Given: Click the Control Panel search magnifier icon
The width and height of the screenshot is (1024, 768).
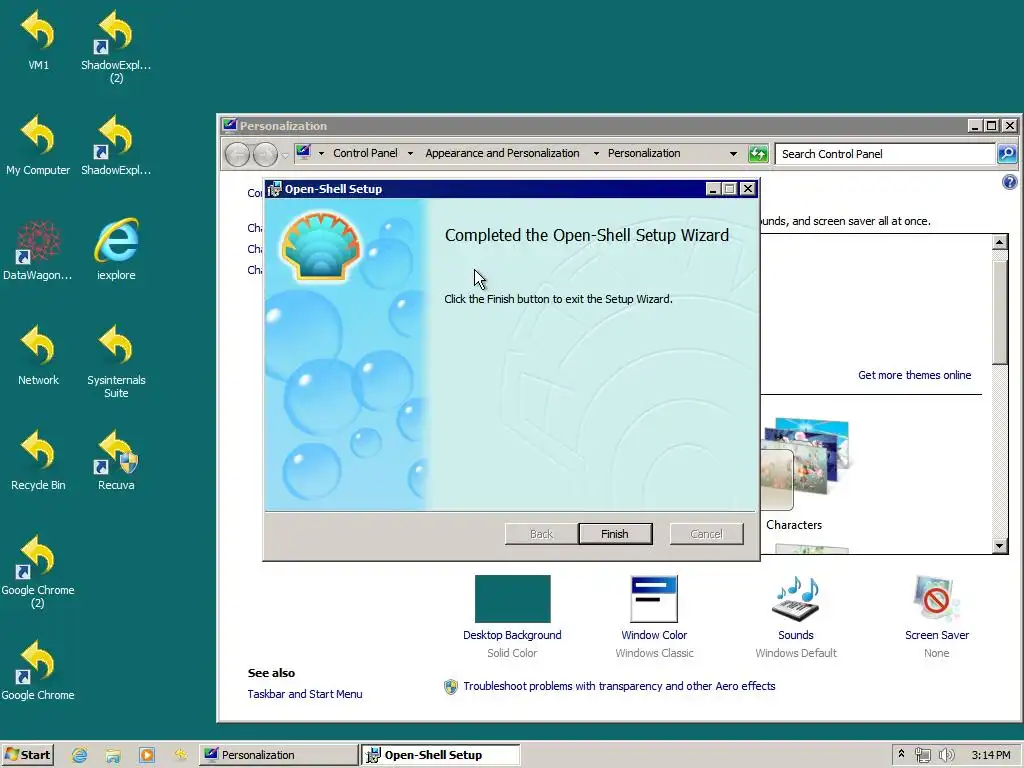Looking at the screenshot, I should point(1006,153).
